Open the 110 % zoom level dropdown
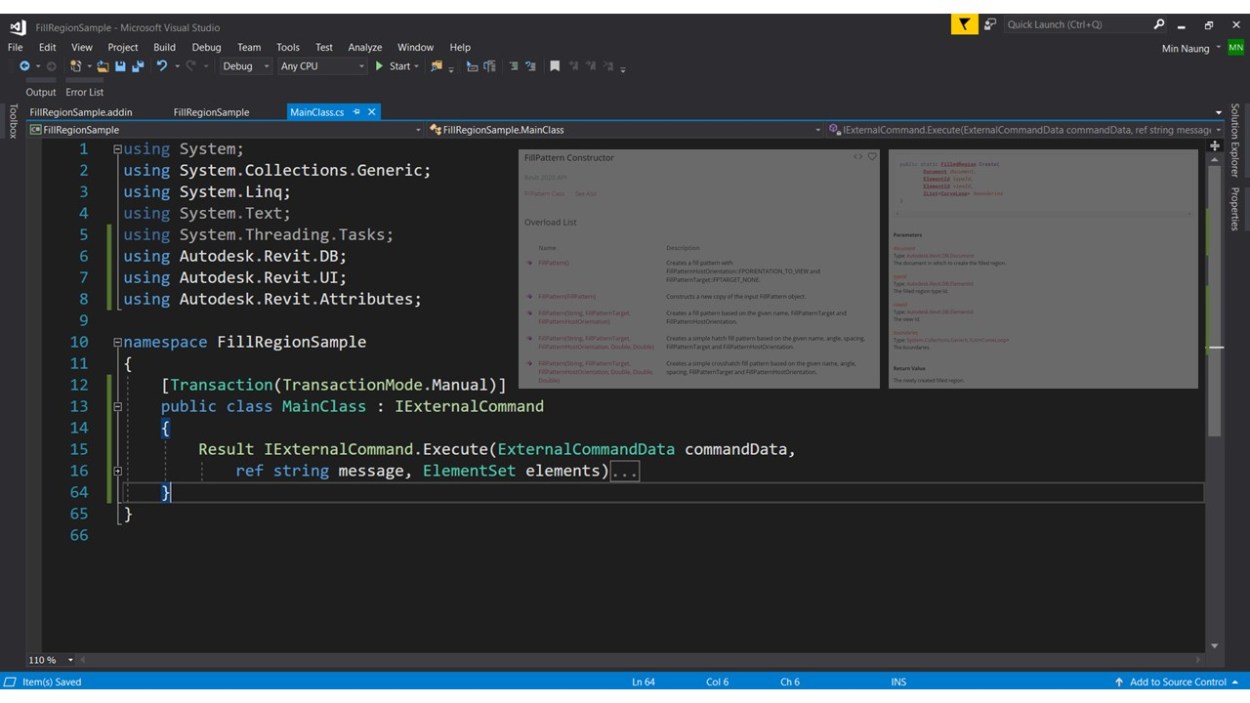 pyautogui.click(x=70, y=660)
